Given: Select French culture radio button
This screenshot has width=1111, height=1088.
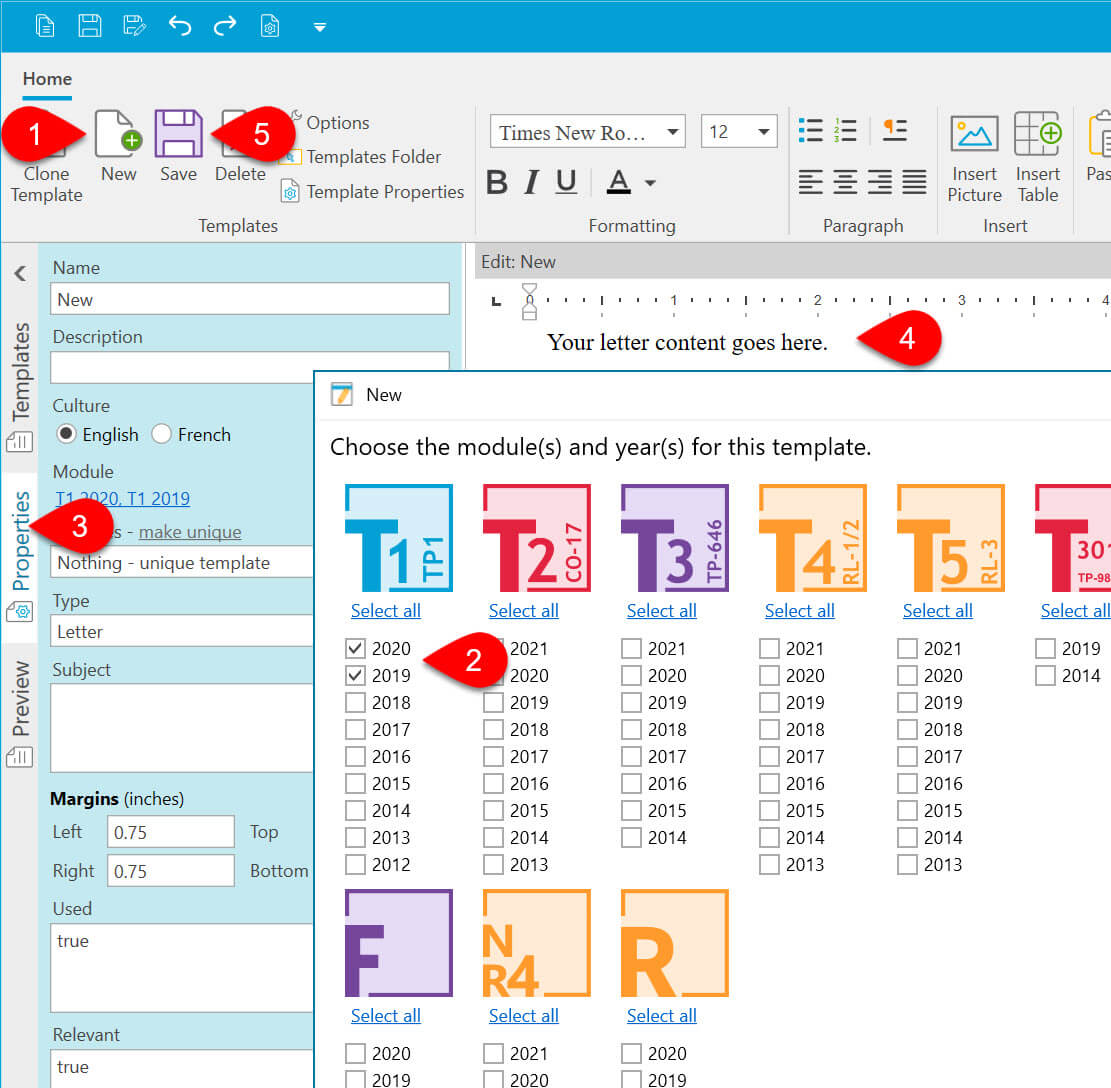Looking at the screenshot, I should (162, 434).
